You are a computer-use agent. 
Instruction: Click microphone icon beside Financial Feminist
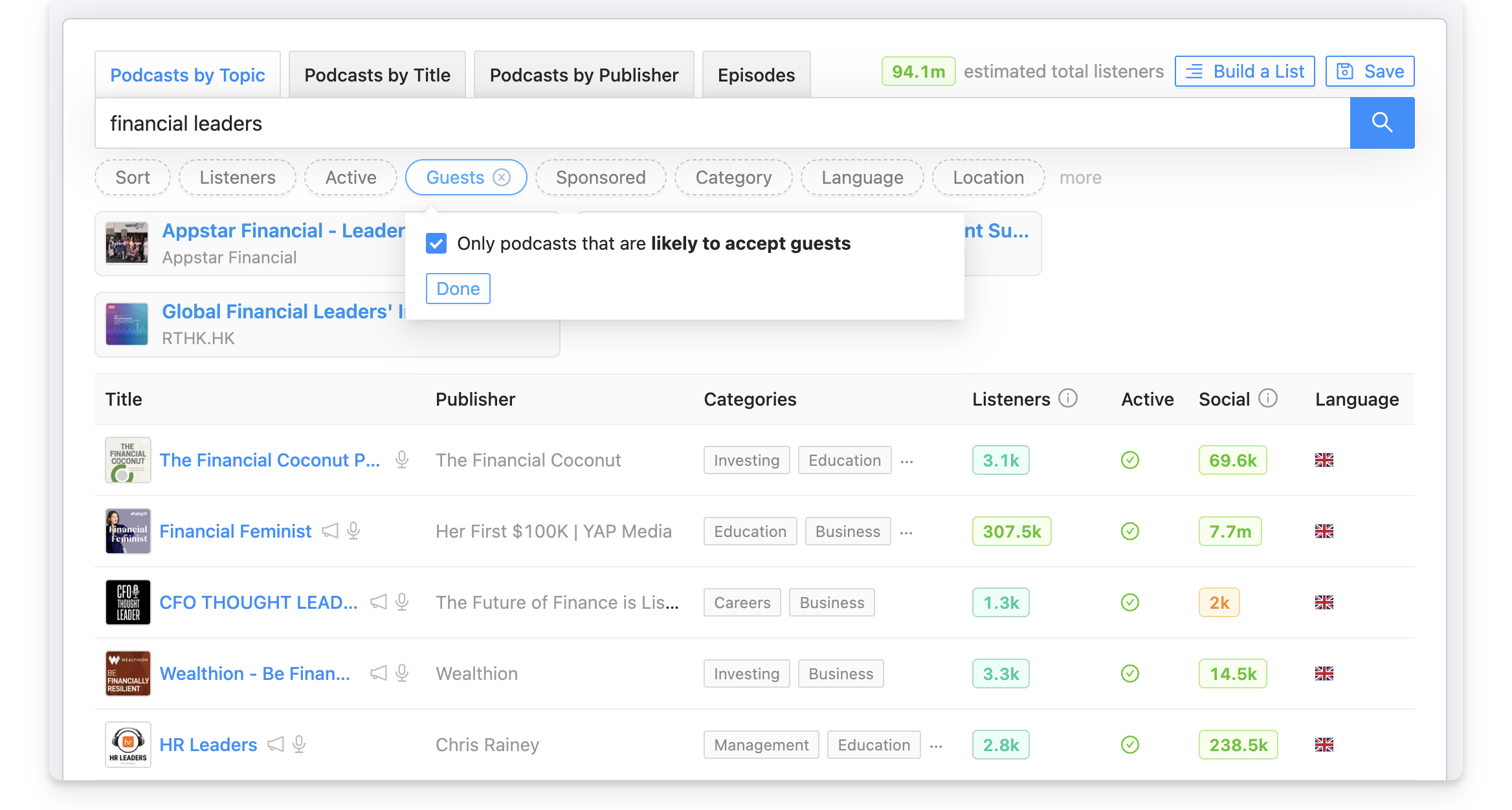point(353,531)
